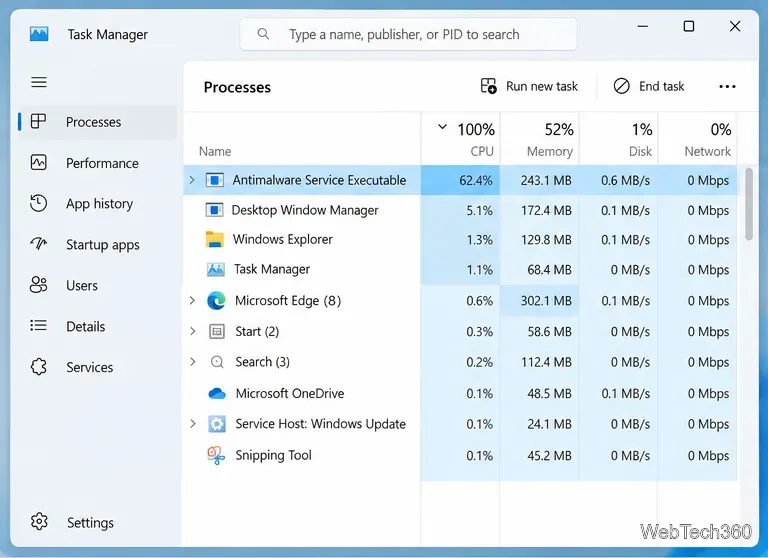Open the Services puzzle-gear icon
Viewport: 768px width, 558px height.
(38, 367)
